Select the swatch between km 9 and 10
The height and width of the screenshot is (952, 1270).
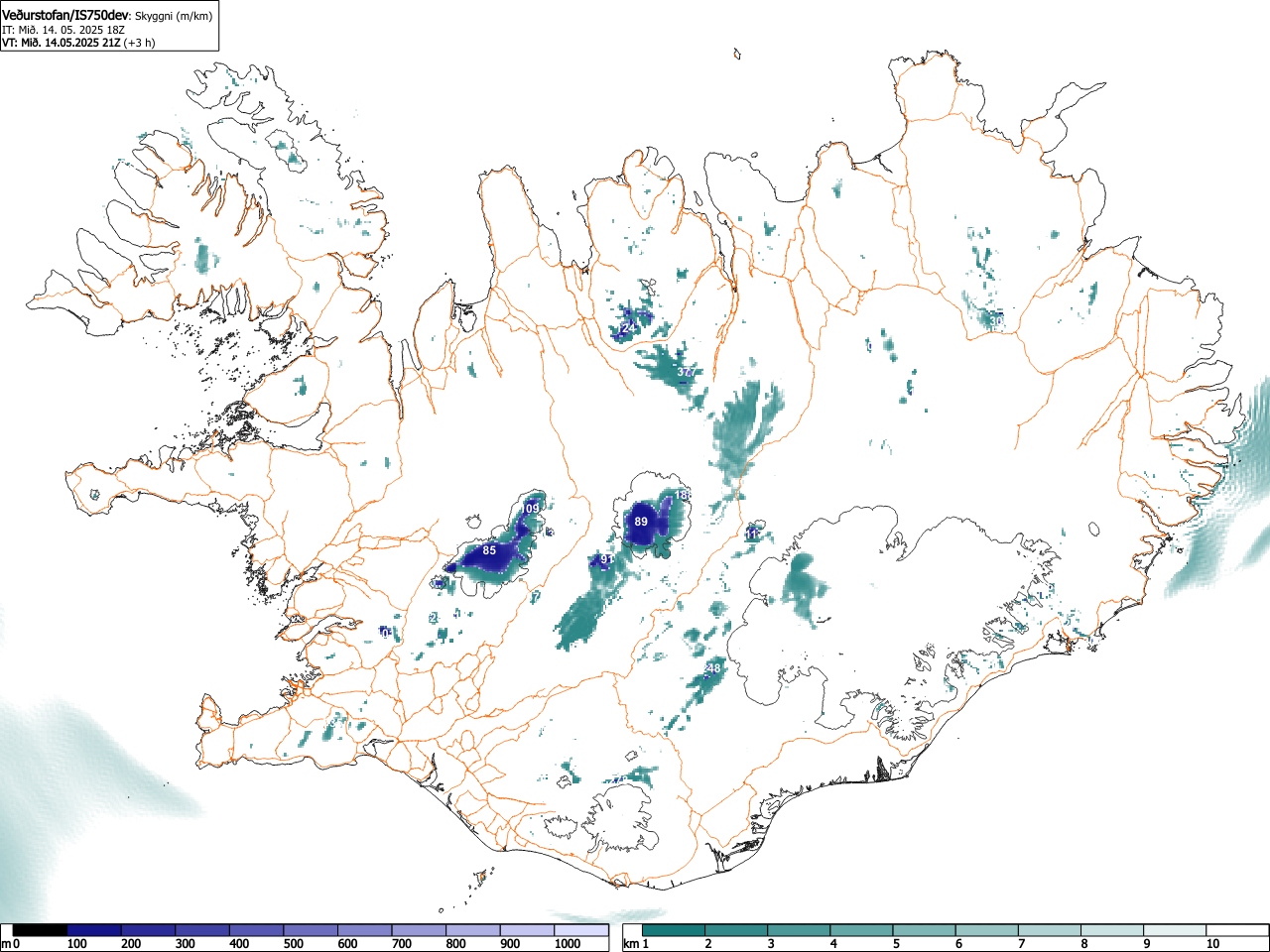coord(1174,930)
